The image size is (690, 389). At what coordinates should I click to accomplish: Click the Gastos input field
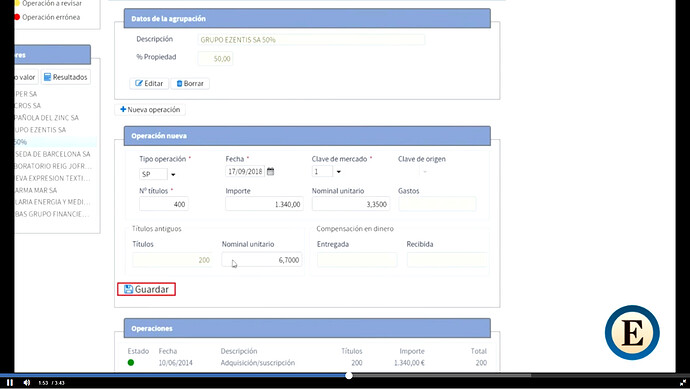coord(437,204)
